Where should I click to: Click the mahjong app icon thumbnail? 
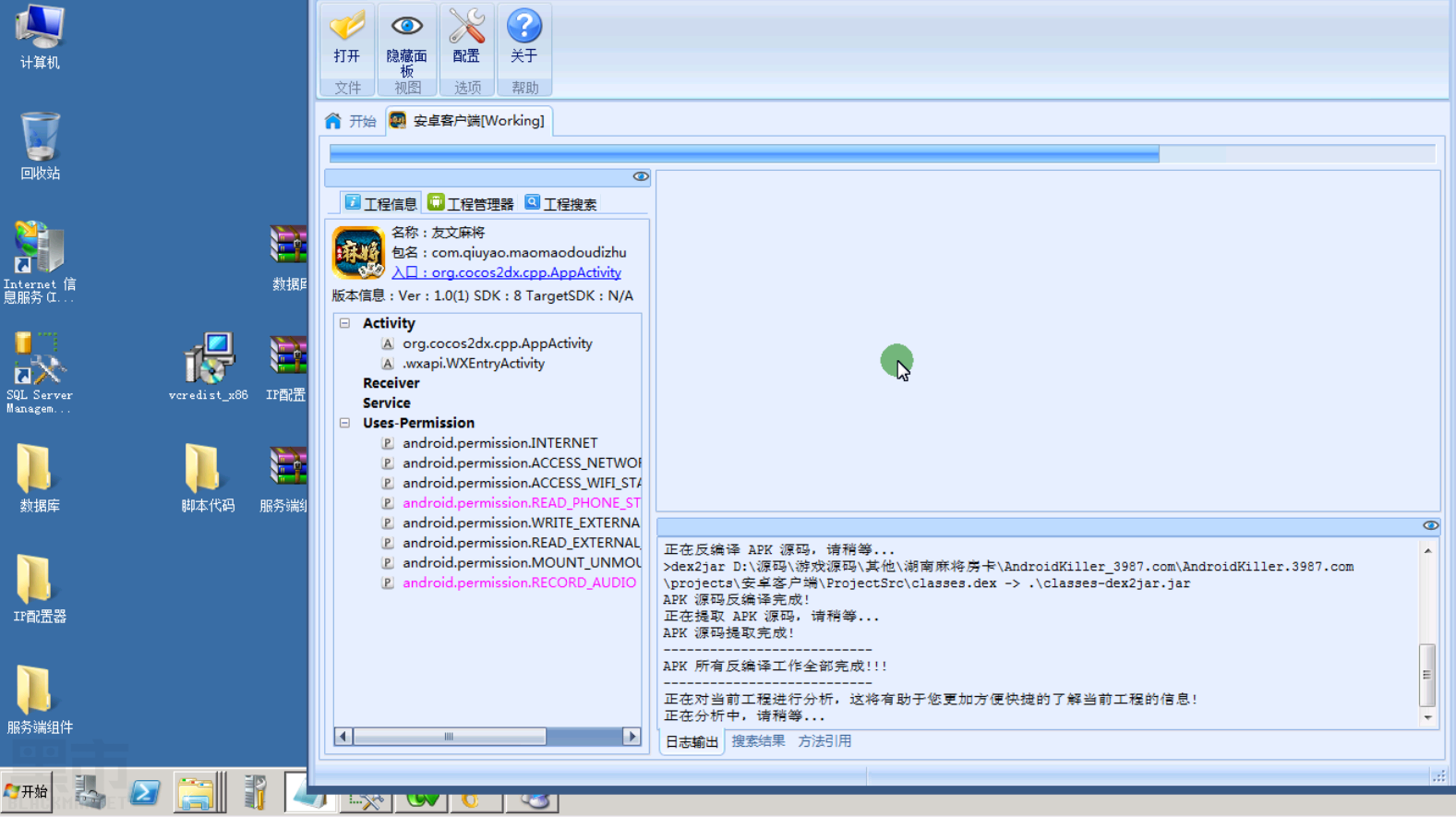358,252
